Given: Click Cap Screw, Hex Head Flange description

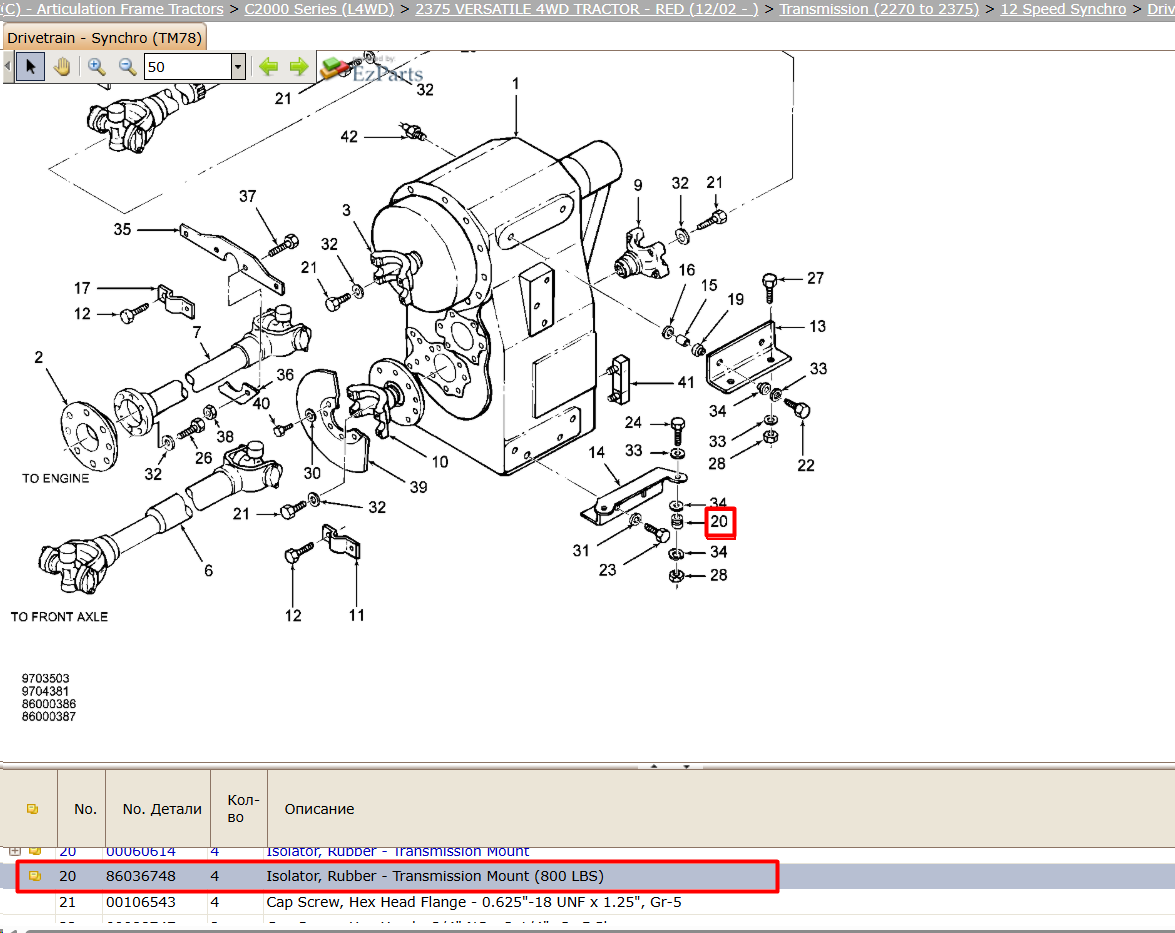Looking at the screenshot, I should click(x=474, y=902).
